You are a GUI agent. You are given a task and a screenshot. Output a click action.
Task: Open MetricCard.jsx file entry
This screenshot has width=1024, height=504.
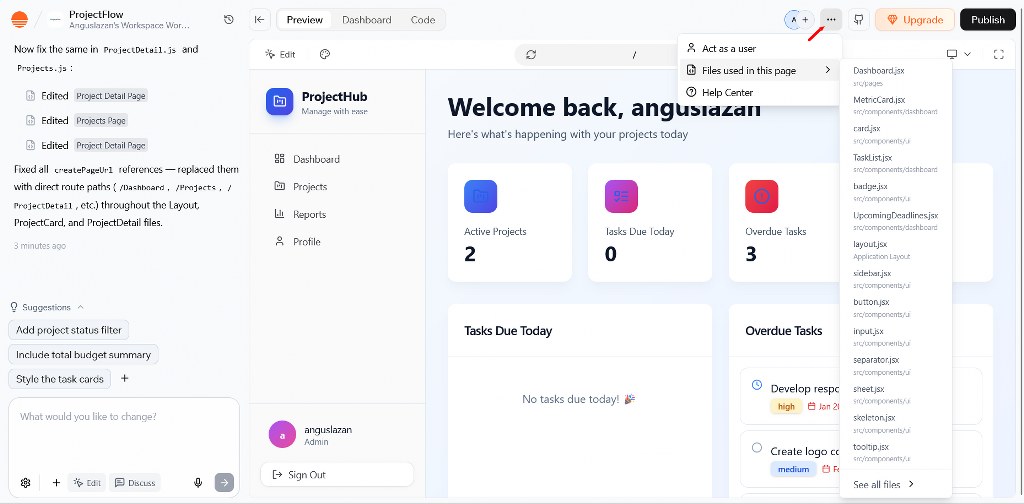click(896, 105)
